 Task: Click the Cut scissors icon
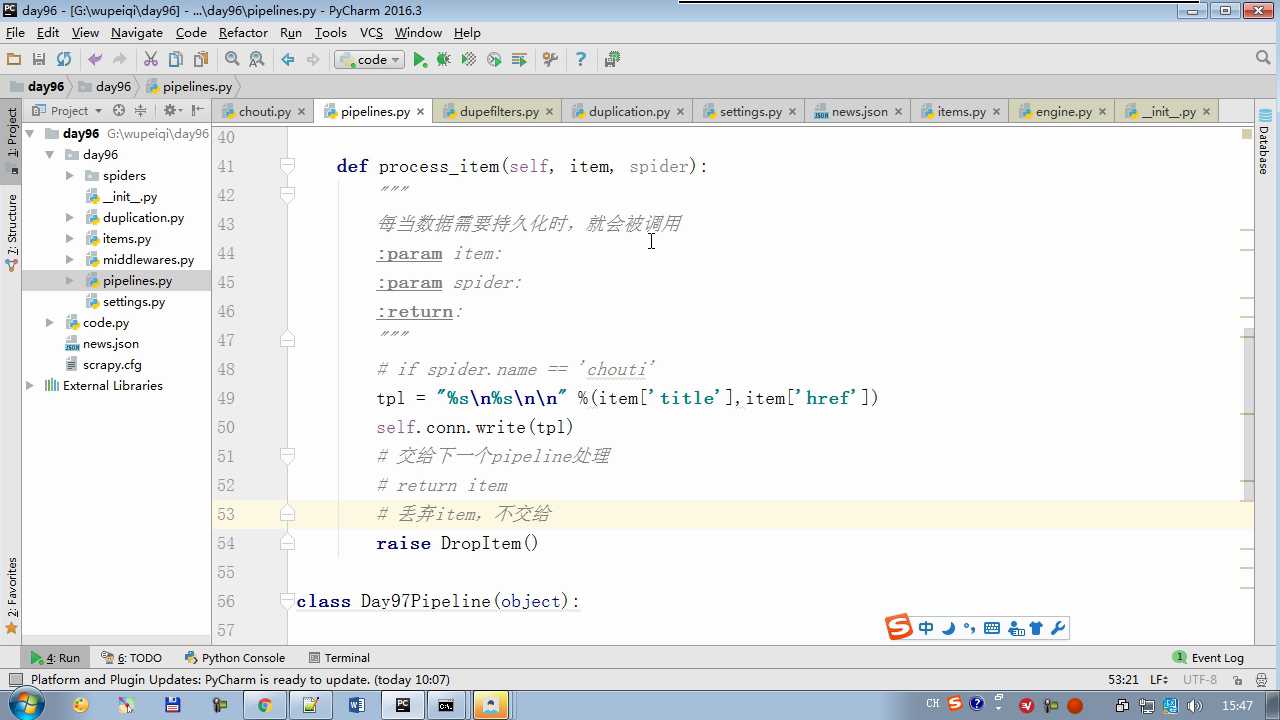point(151,60)
